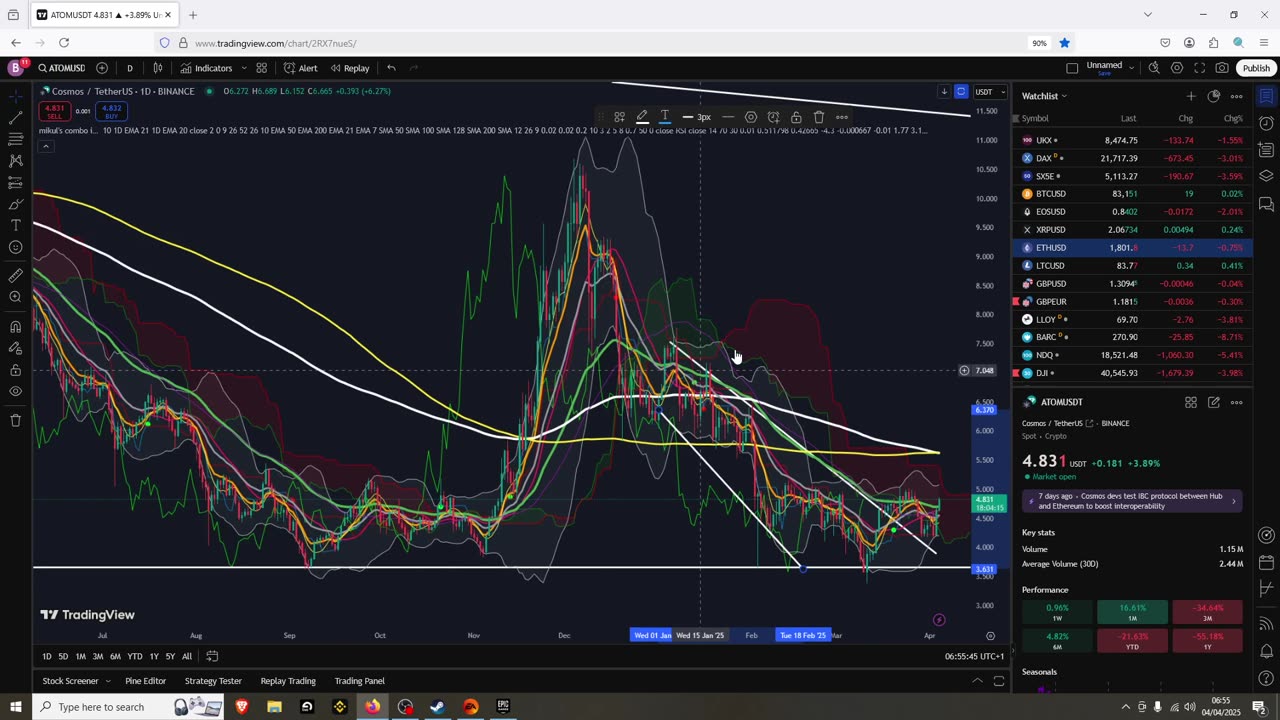Select the ruler measure tool
The width and height of the screenshot is (1280, 720).
(x=15, y=275)
